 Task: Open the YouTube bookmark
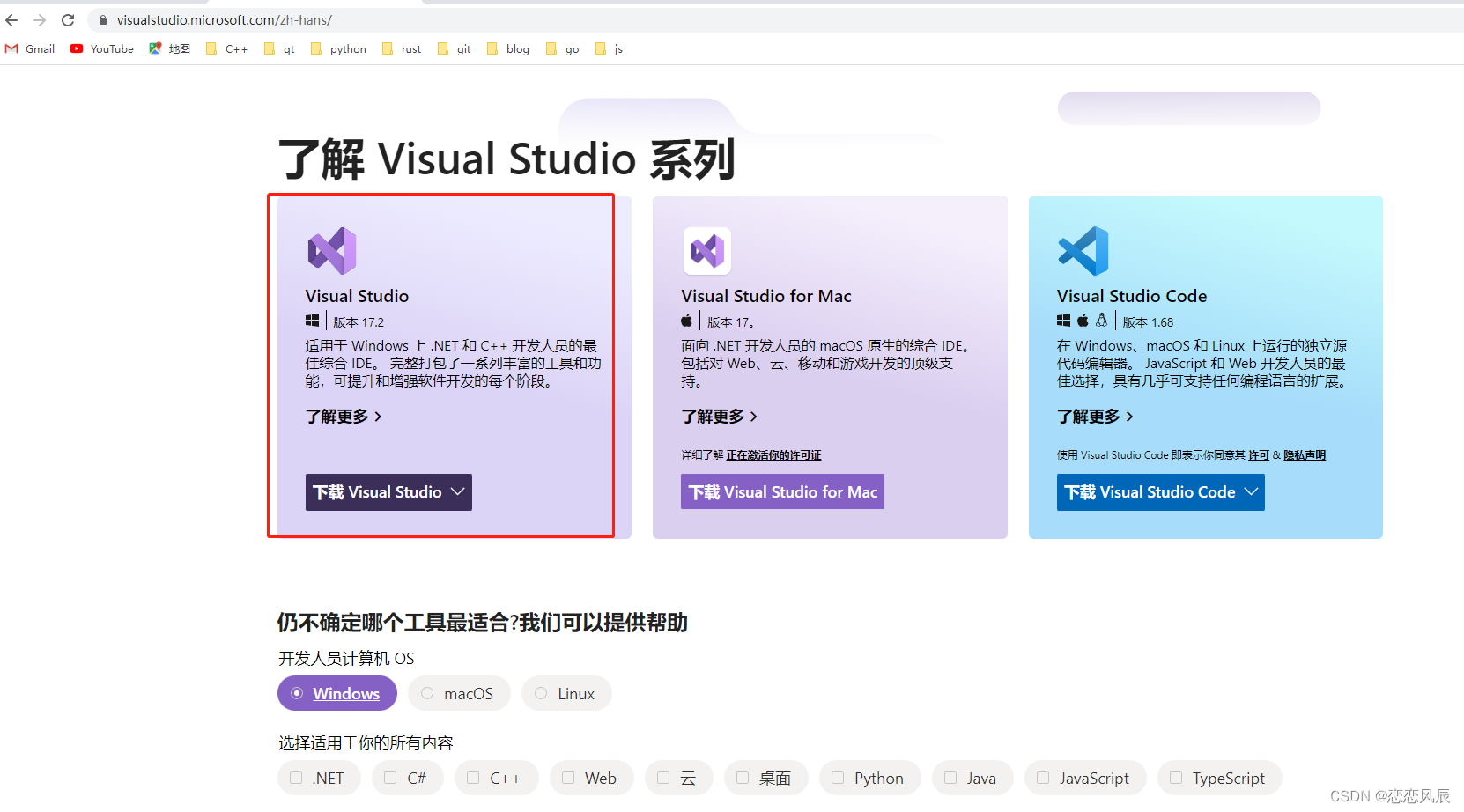(x=102, y=49)
